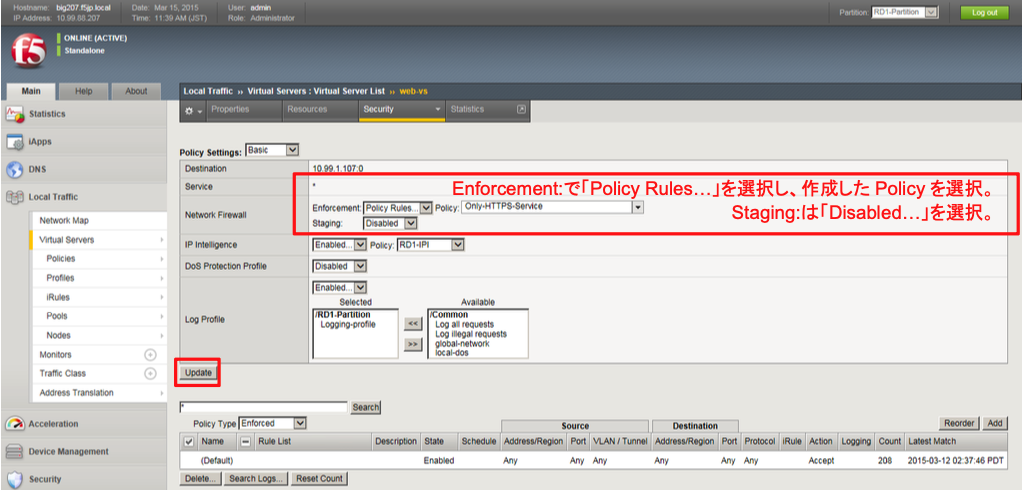Switch to the Main tab

tap(31, 91)
